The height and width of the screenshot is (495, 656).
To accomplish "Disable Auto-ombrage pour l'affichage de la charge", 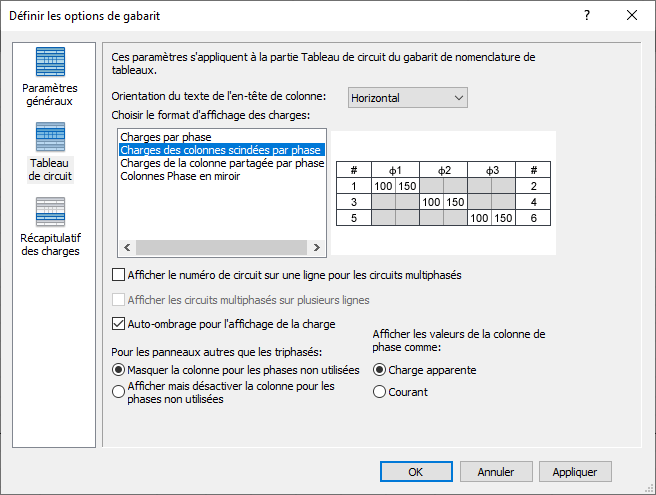I will (x=120, y=324).
